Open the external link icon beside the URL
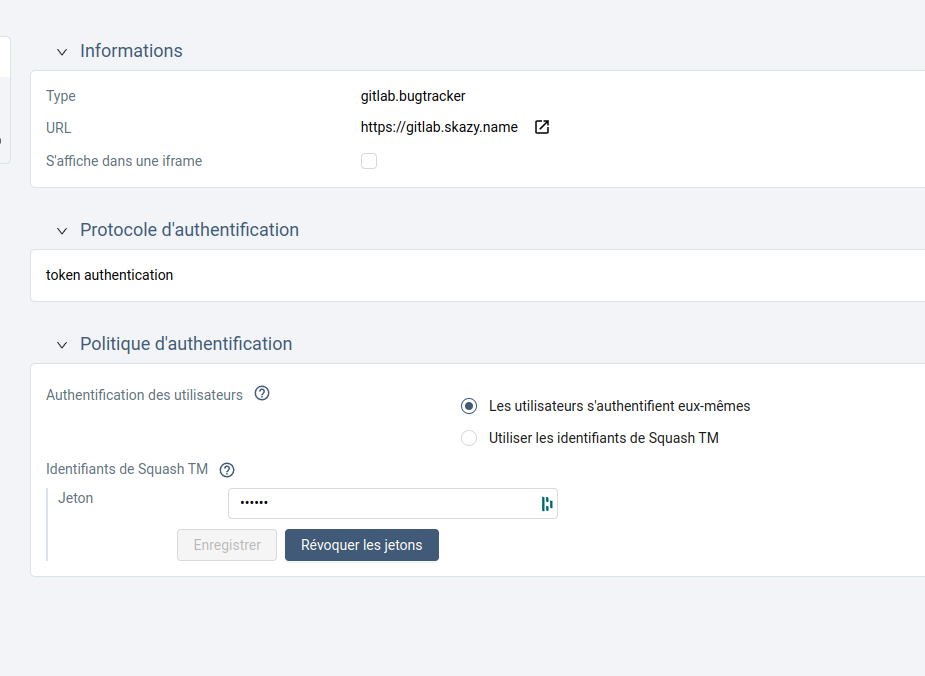The height and width of the screenshot is (676, 925). coord(542,128)
